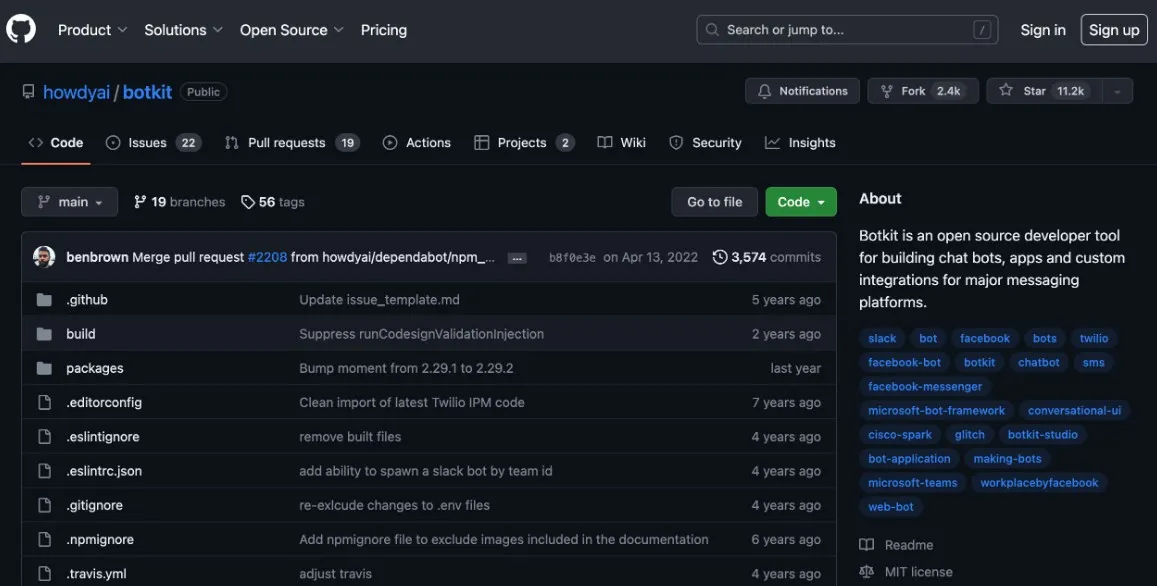Image resolution: width=1157 pixels, height=586 pixels.
Task: Switch to the Actions tab
Action: [x=417, y=143]
